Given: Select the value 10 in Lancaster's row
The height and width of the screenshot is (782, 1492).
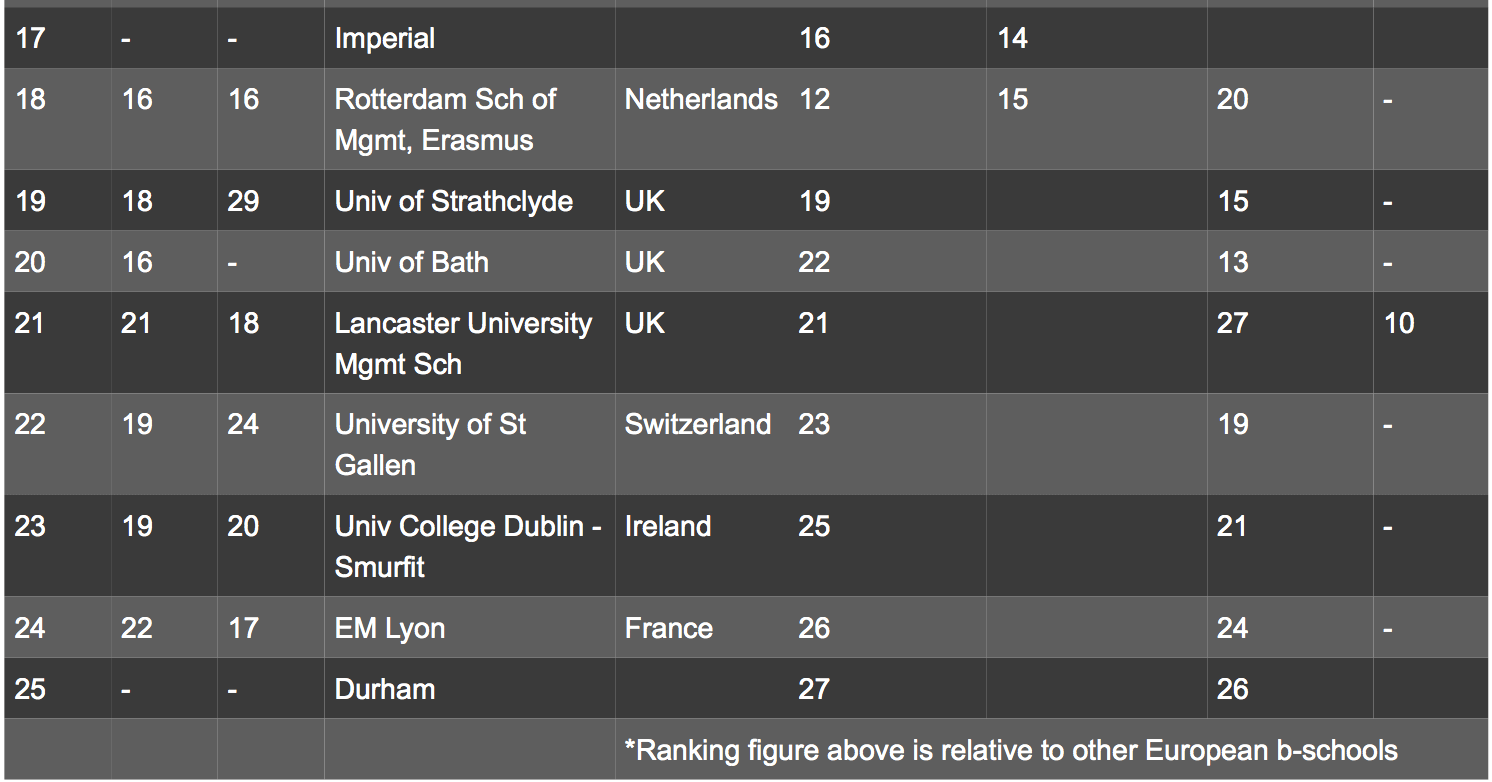Looking at the screenshot, I should pos(1399,323).
